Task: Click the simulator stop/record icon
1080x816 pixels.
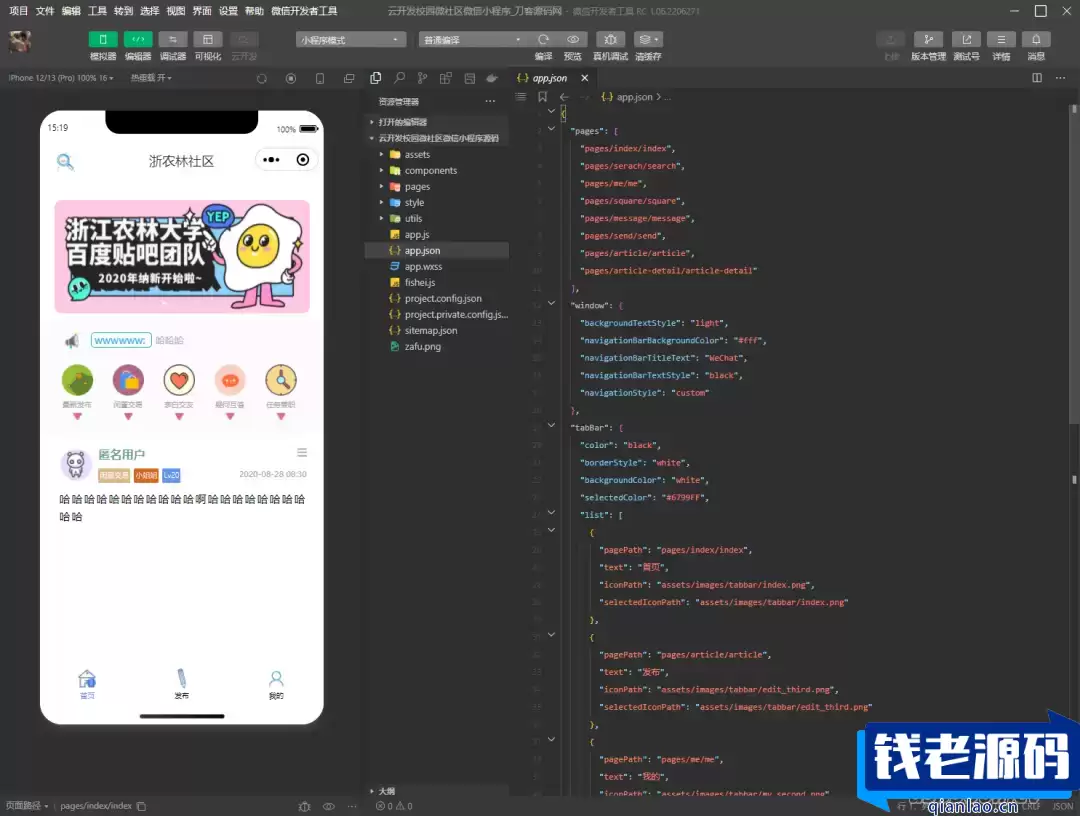Action: coord(291,79)
